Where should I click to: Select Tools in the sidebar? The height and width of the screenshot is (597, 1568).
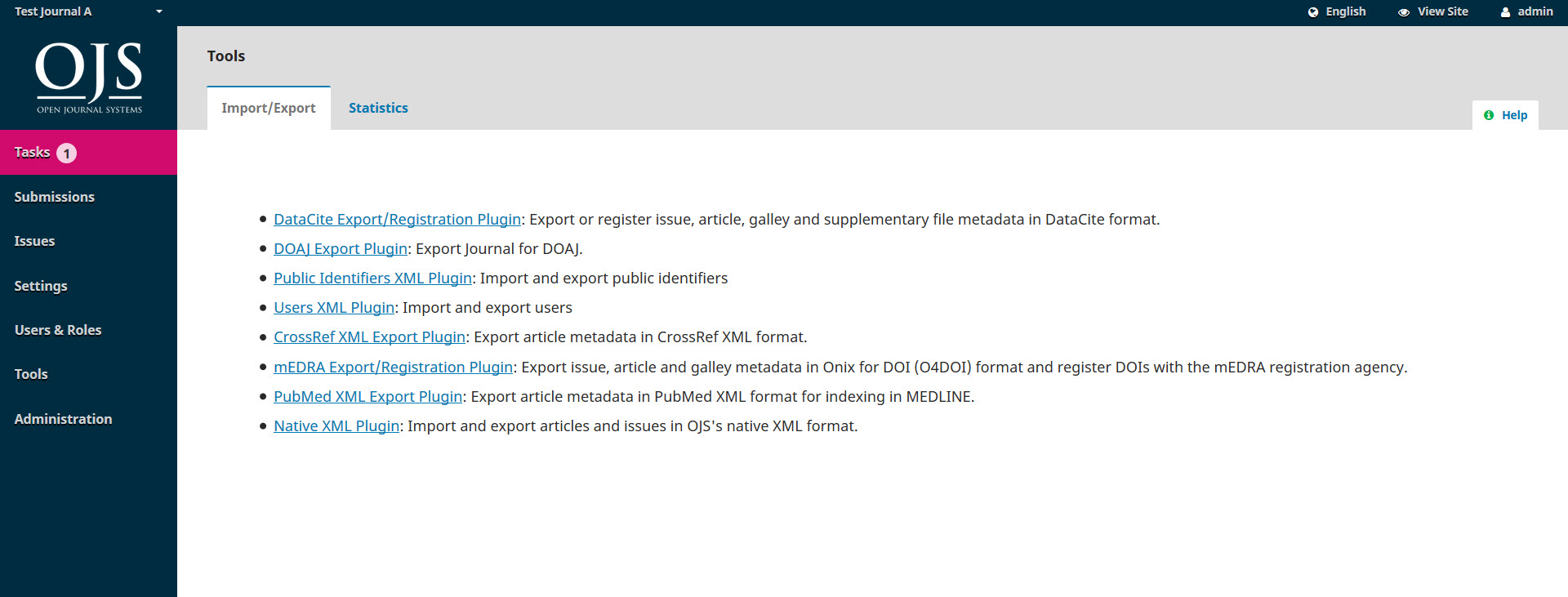[x=88, y=374]
